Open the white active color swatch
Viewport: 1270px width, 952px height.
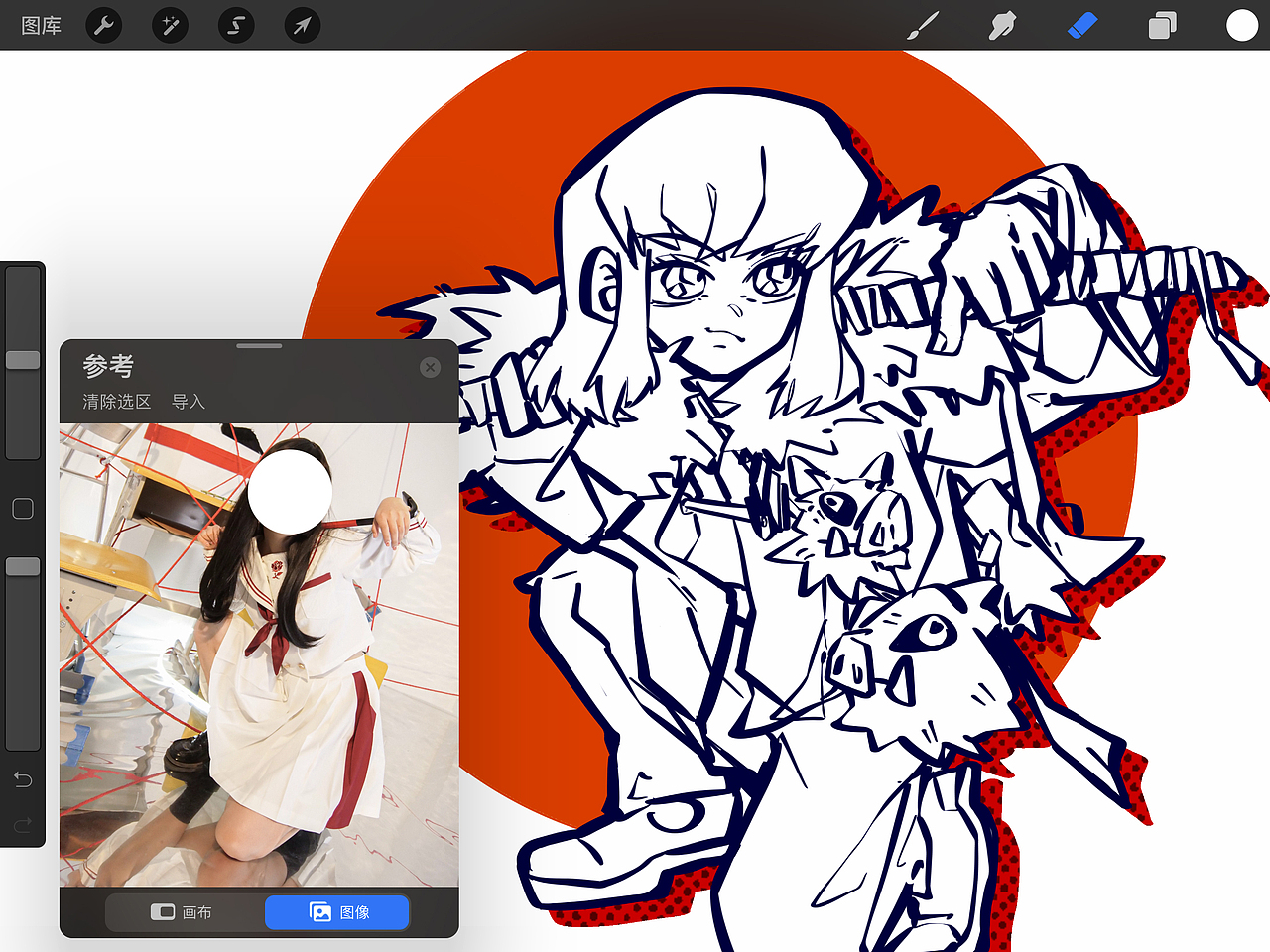(1241, 25)
